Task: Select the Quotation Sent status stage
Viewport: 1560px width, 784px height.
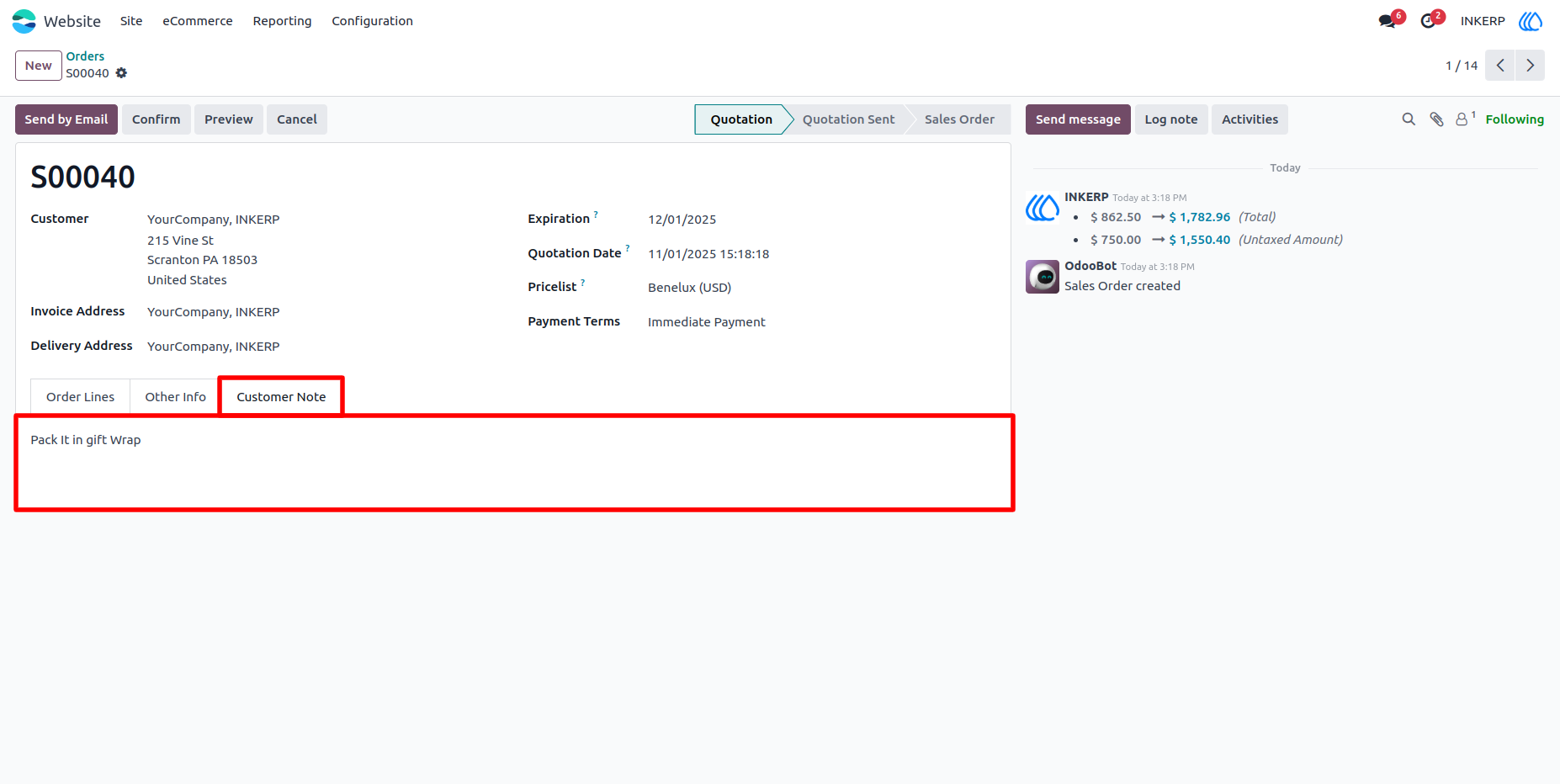Action: coord(848,119)
